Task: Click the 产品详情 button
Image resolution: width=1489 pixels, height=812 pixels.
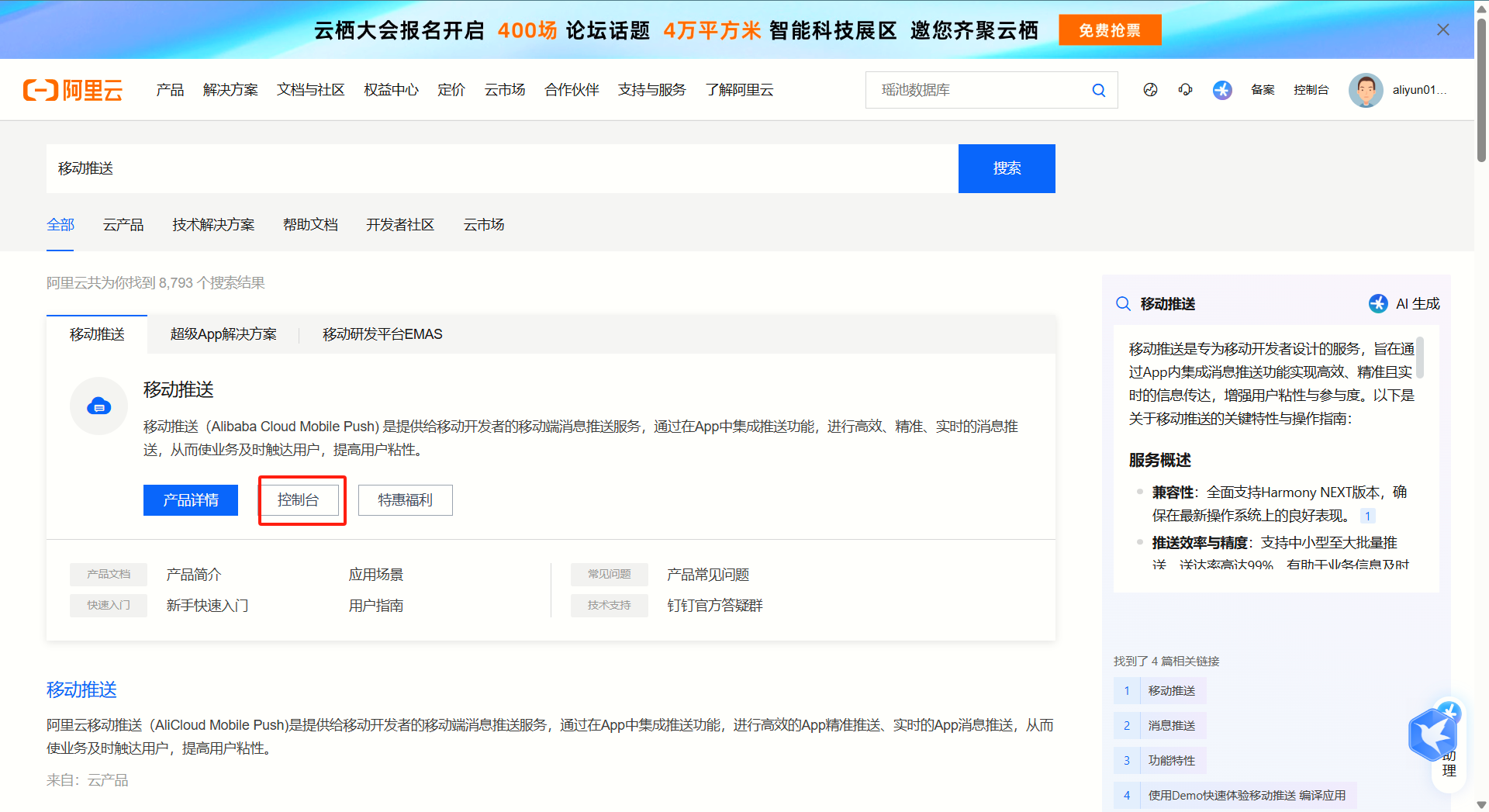Action: pyautogui.click(x=191, y=500)
